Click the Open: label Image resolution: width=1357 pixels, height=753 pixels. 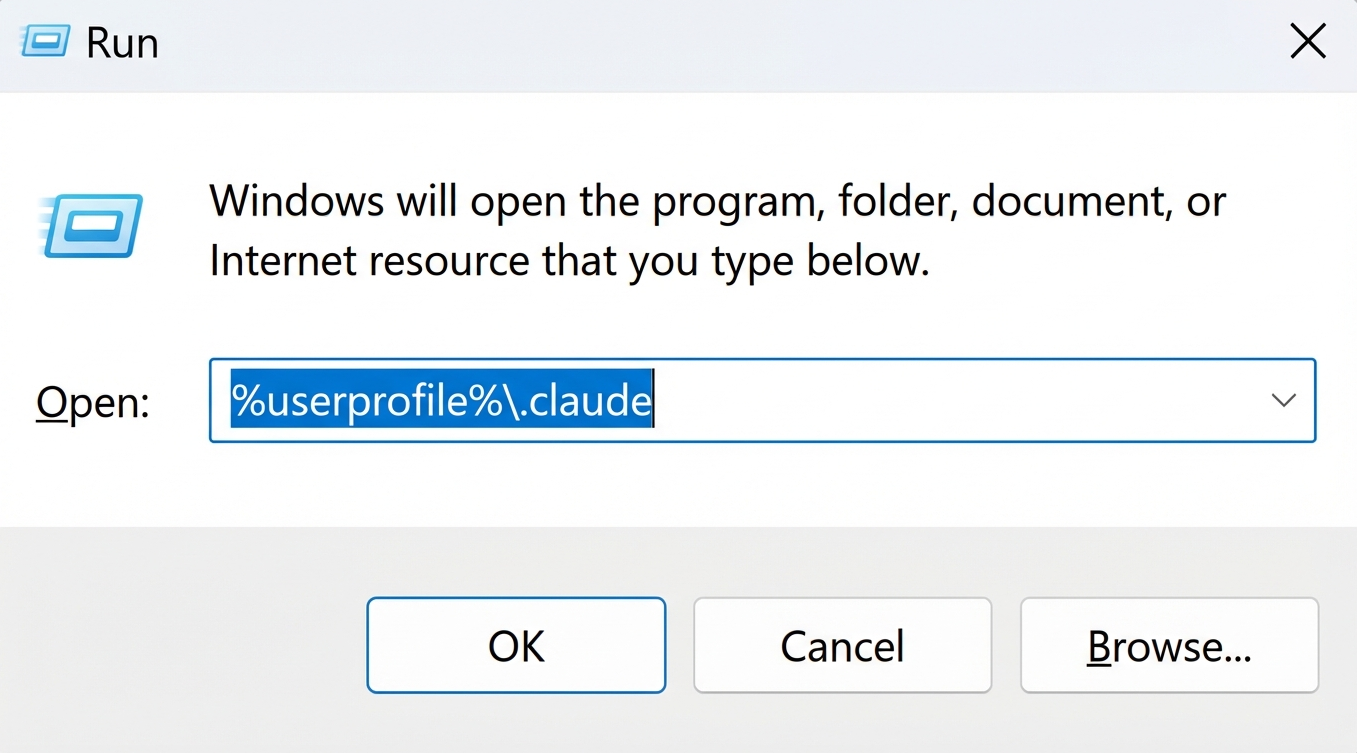92,401
